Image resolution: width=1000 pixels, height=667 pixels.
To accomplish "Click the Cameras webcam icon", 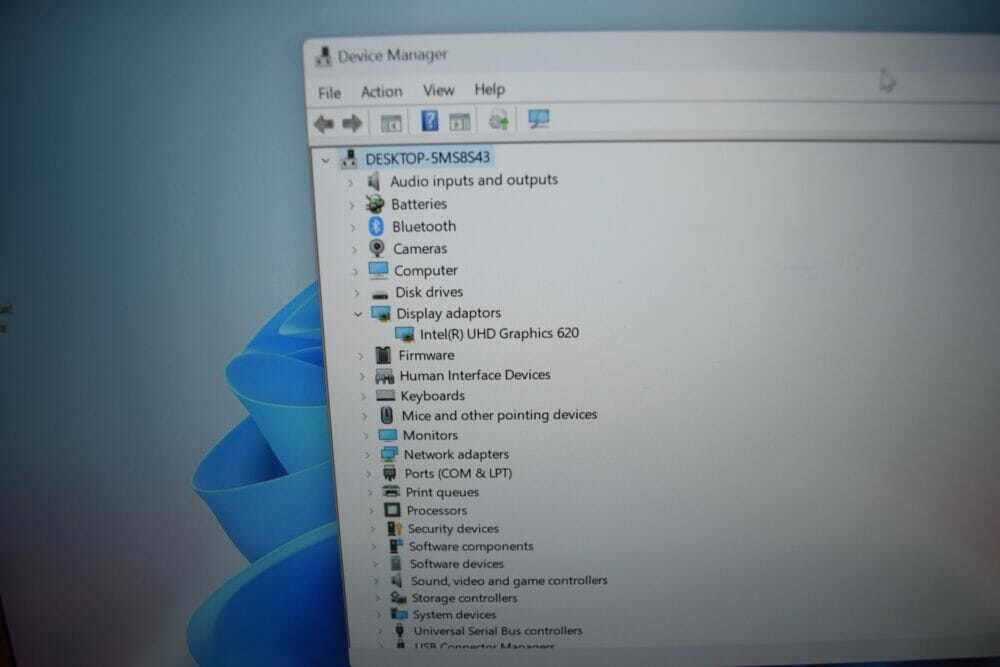I will click(377, 248).
